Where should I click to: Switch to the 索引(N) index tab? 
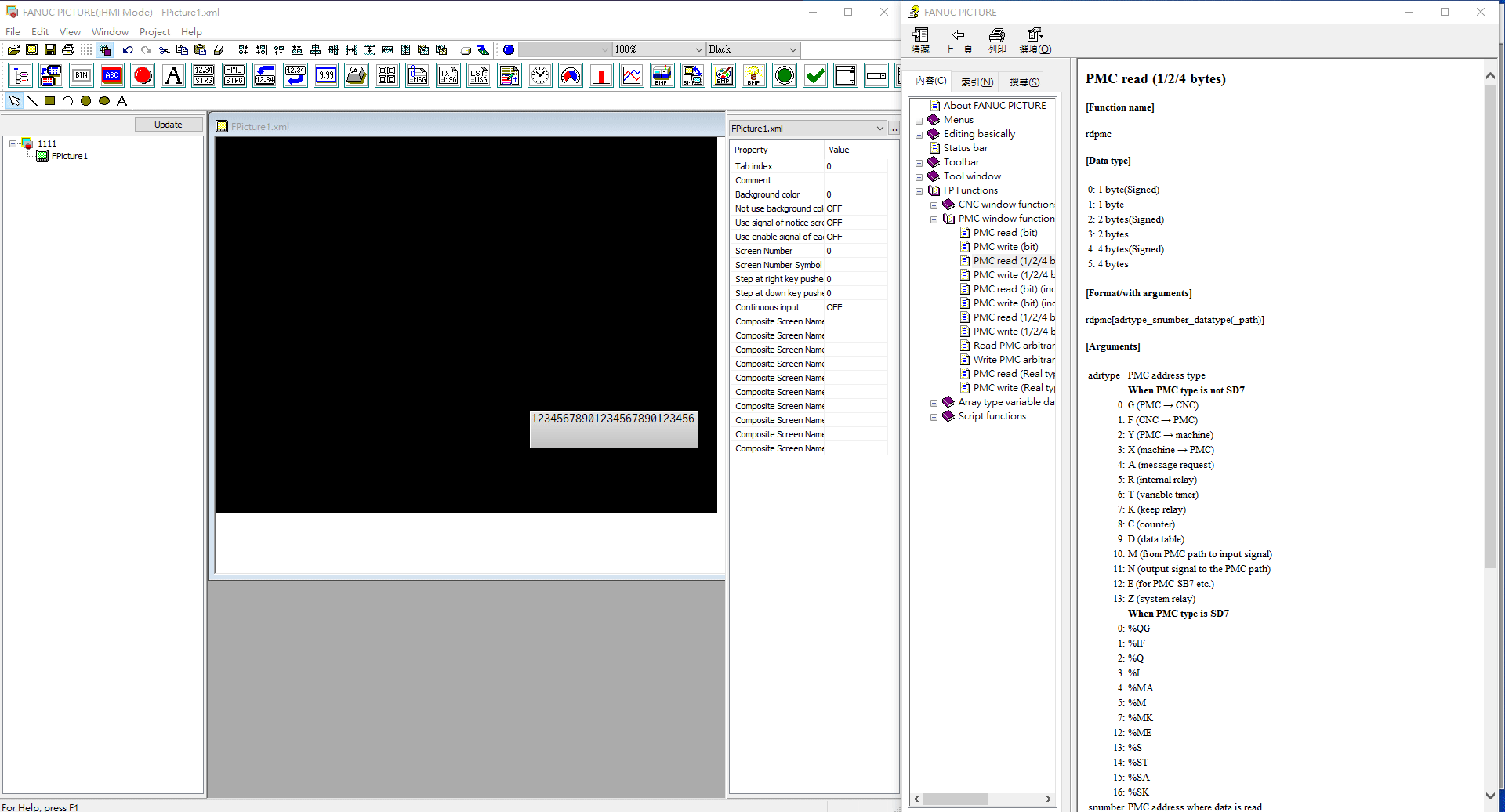tap(977, 82)
